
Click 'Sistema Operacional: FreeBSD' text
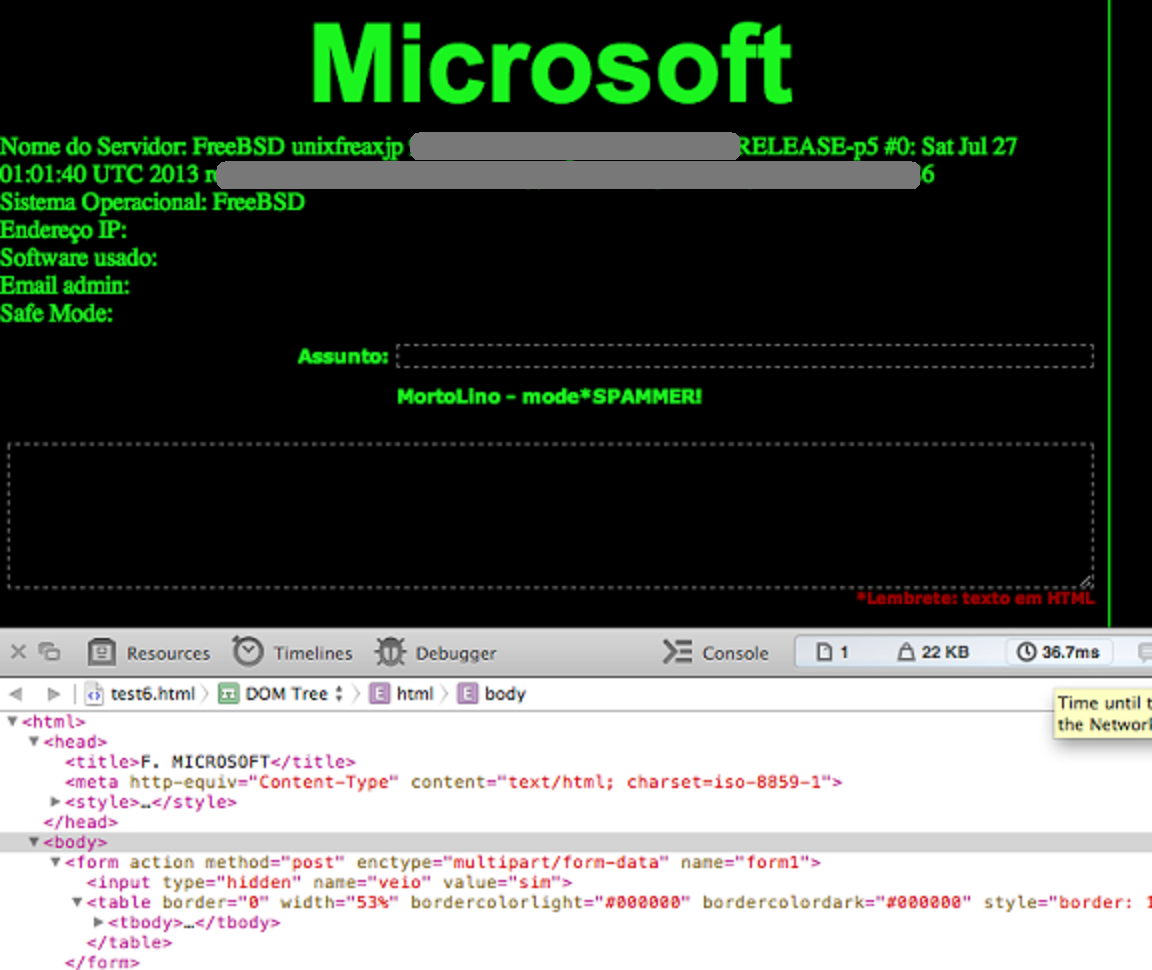coord(152,202)
